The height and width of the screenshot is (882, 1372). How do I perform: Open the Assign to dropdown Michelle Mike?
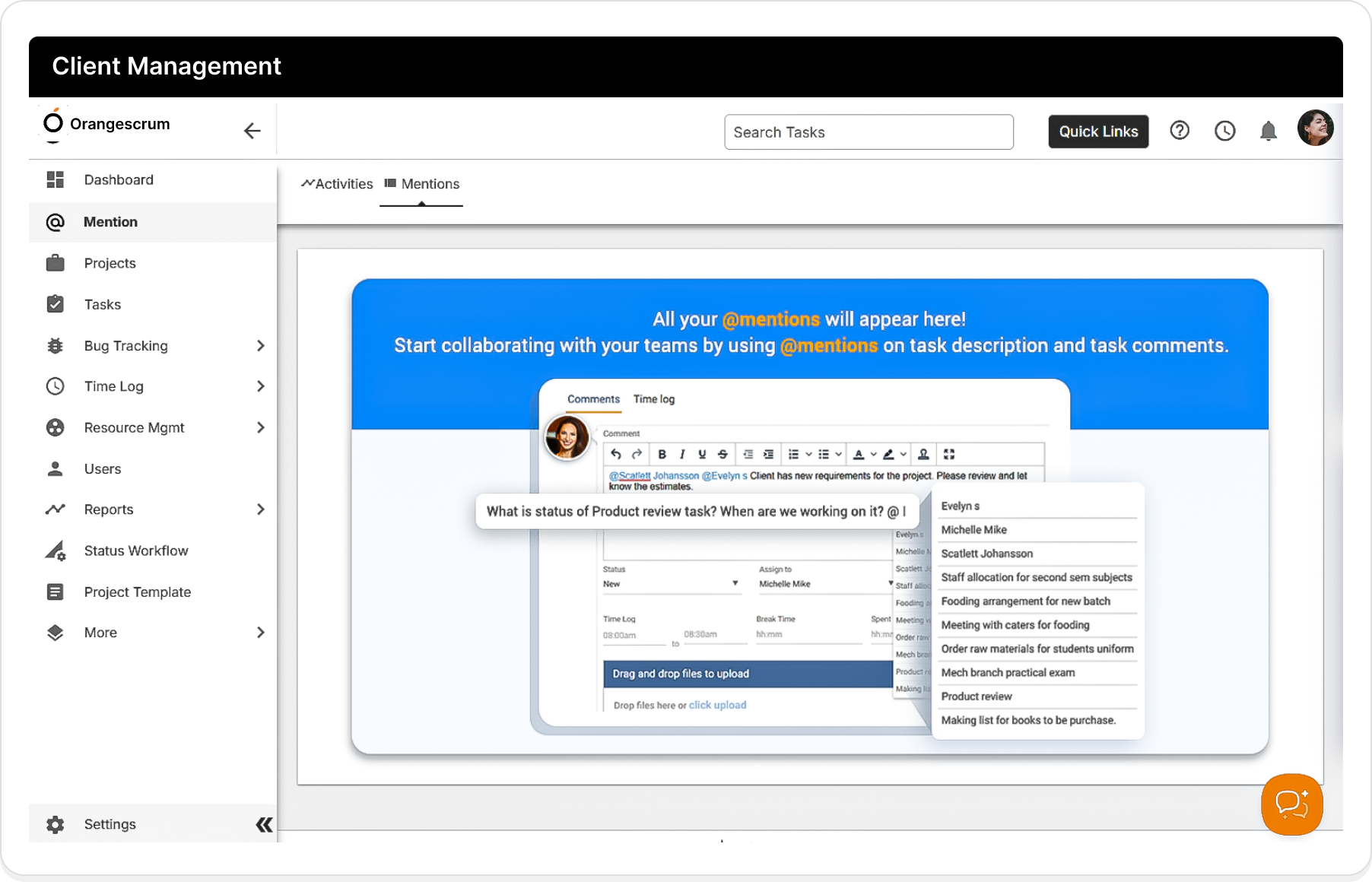click(x=825, y=584)
